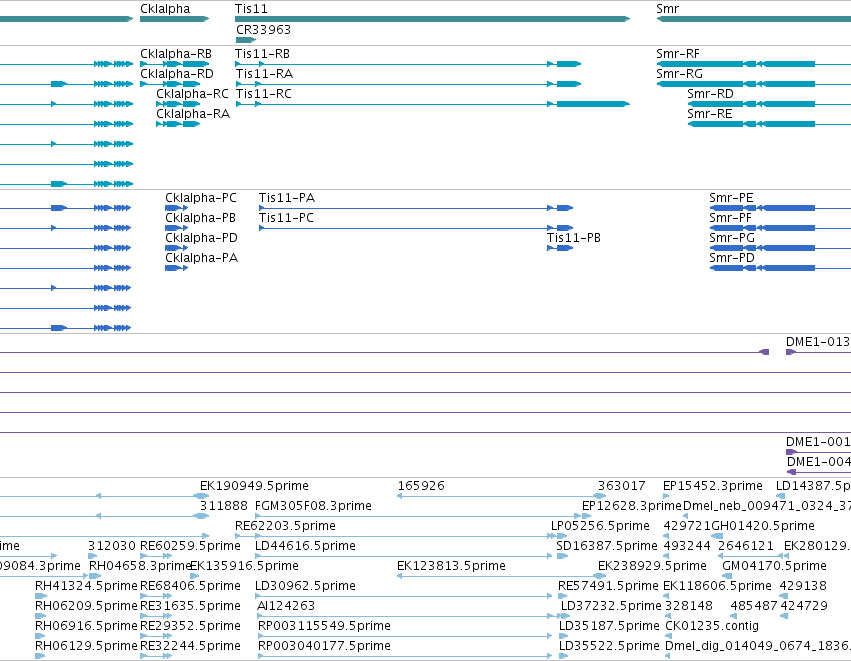This screenshot has height=661, width=851.
Task: Click the RE60259.5prime EST label
Action: coord(190,546)
